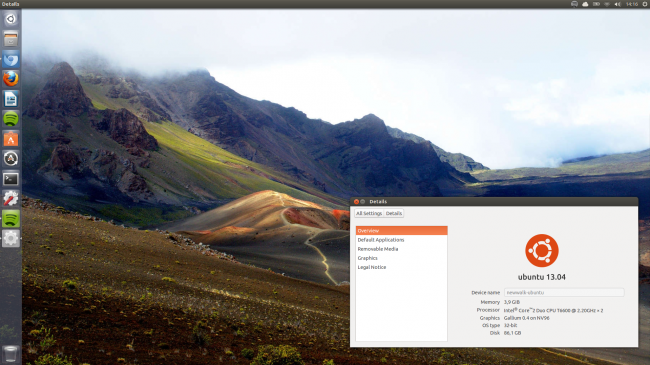Show the clock menu reading 14:16
Viewport: 650px width, 365px height.
(632, 4)
